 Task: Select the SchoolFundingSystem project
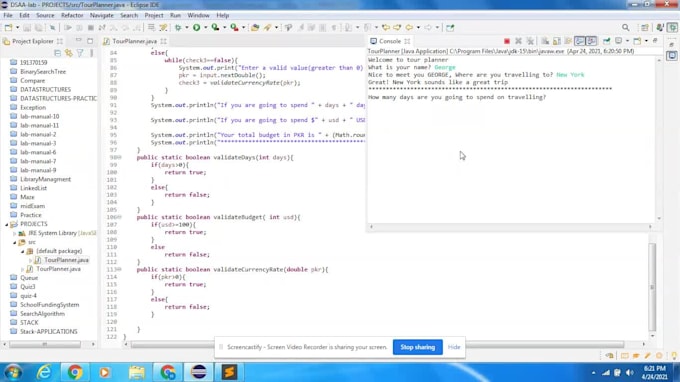pyautogui.click(x=49, y=305)
